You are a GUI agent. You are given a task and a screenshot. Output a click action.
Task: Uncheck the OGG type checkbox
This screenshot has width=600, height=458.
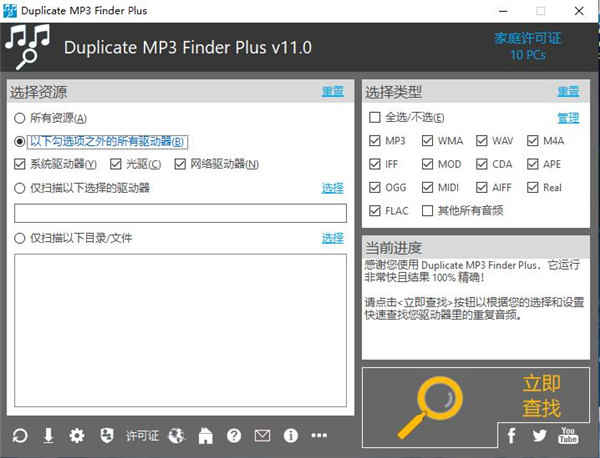375,187
